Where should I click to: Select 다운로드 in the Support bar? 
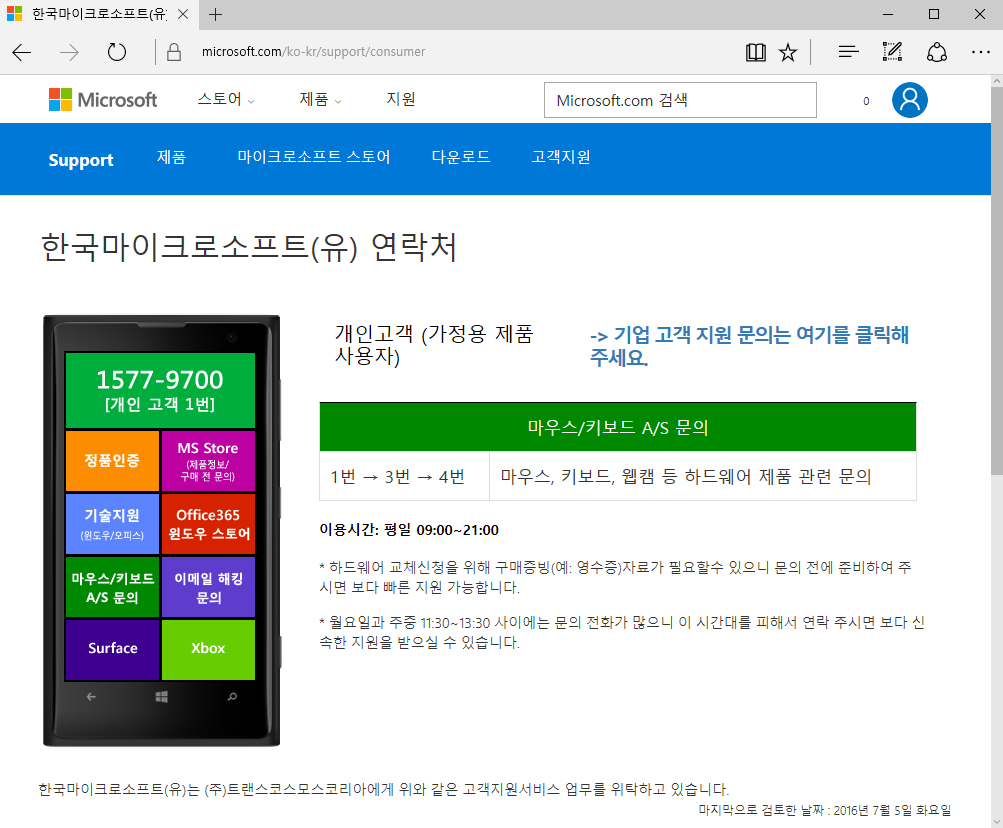[x=461, y=157]
